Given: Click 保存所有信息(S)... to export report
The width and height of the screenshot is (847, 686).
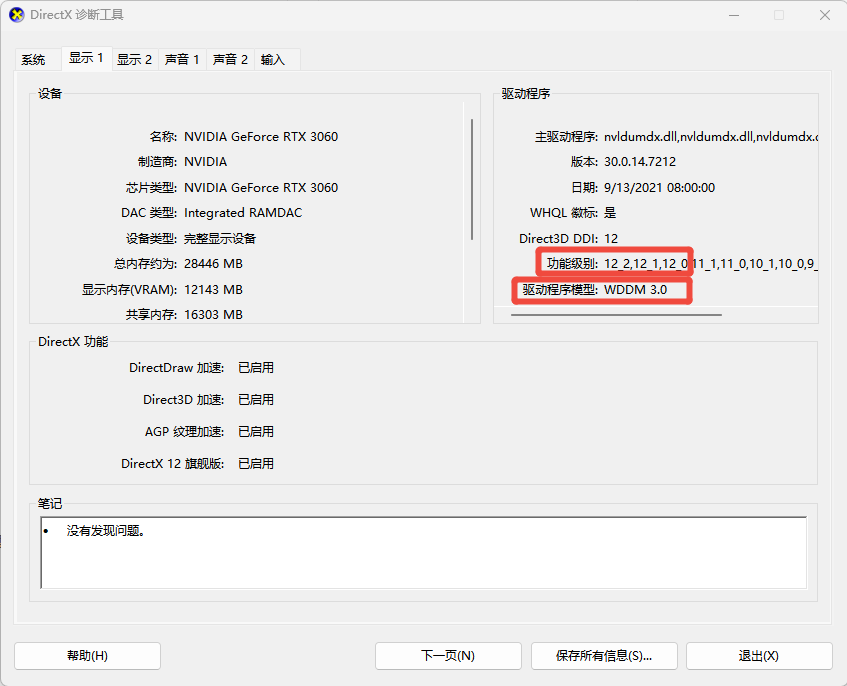Looking at the screenshot, I should click(604, 656).
